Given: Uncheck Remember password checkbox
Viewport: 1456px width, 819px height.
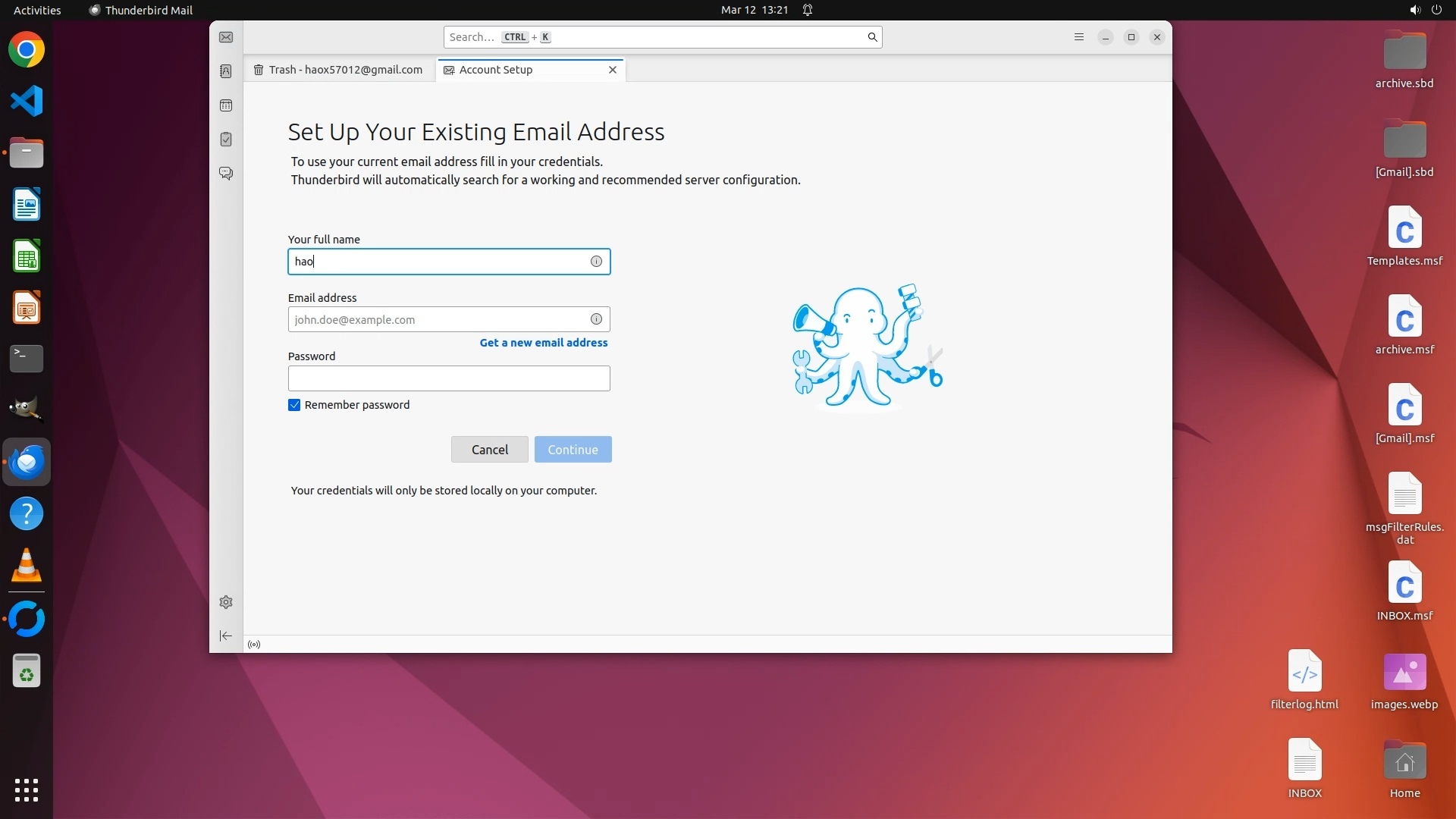Looking at the screenshot, I should pos(294,405).
